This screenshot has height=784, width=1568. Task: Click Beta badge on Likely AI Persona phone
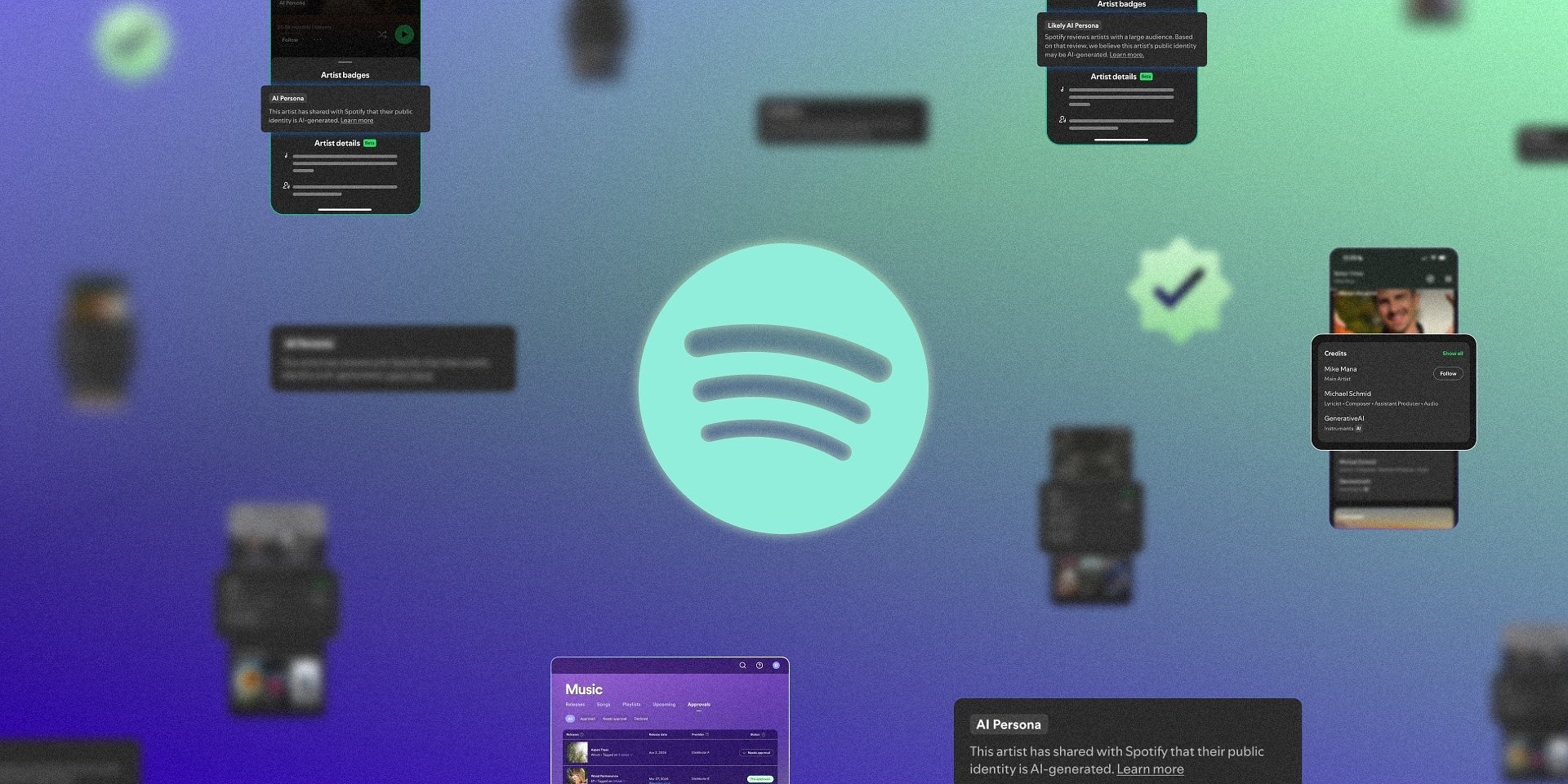1147,77
